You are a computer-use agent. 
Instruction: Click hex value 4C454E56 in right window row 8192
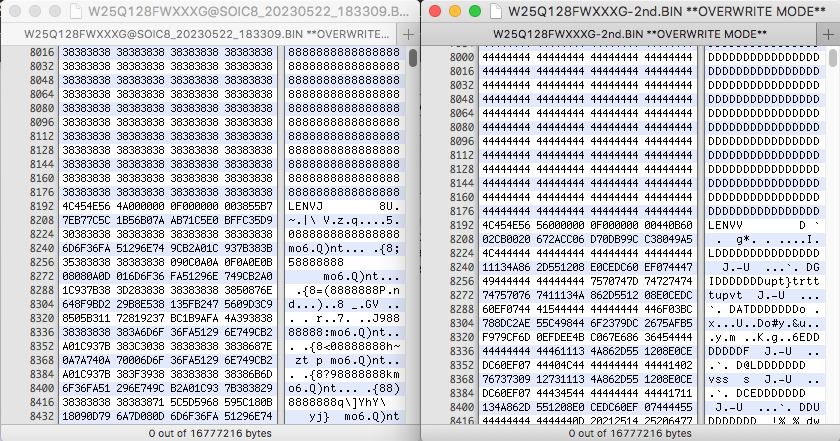507,225
